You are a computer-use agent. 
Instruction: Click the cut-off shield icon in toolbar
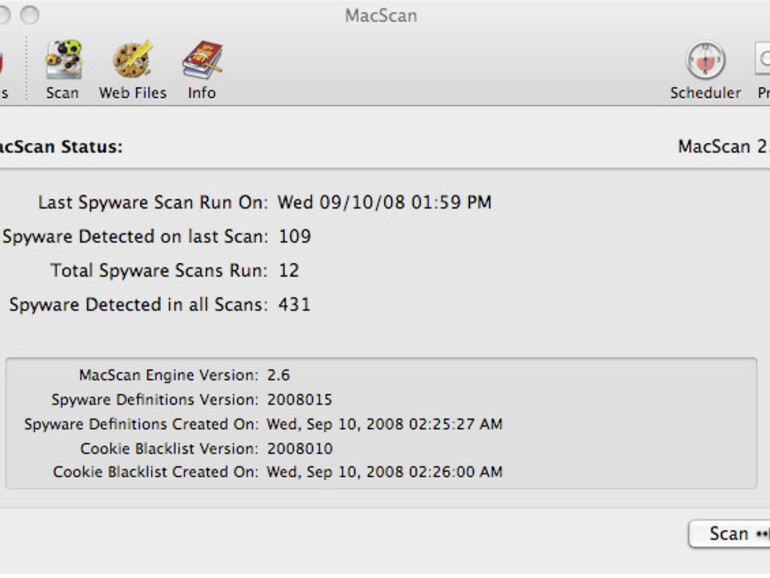(x=3, y=61)
